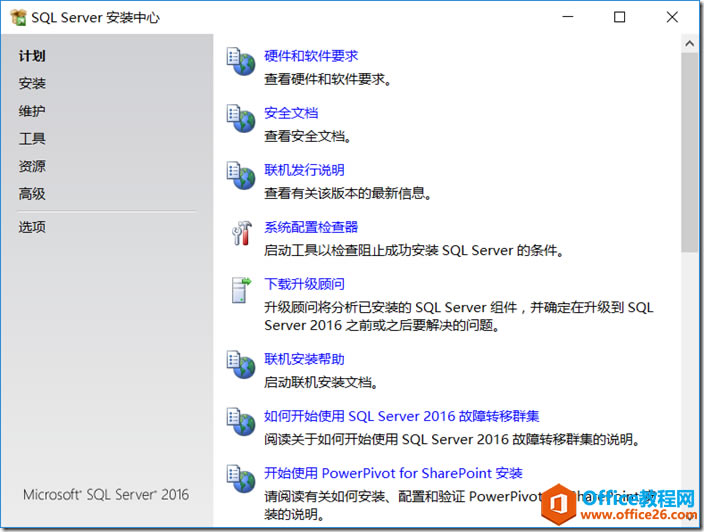The image size is (704, 532).
Task: Click the Microsoft SQL Server 2016 label
Action: point(106,495)
